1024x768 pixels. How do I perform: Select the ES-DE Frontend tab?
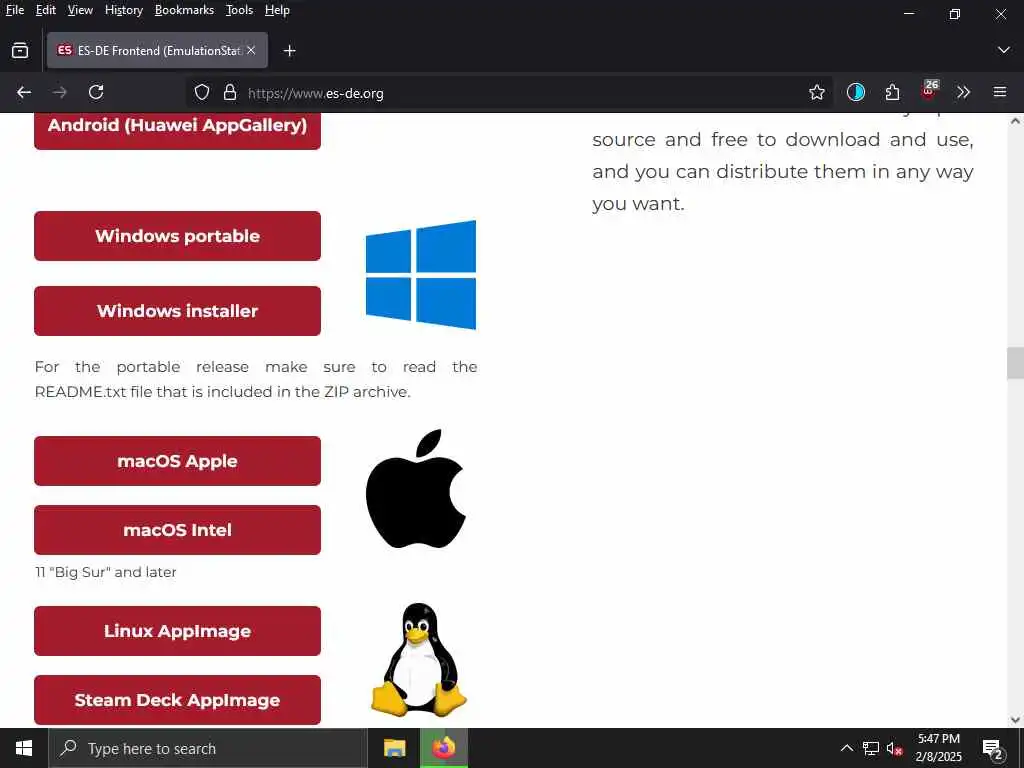(157, 50)
